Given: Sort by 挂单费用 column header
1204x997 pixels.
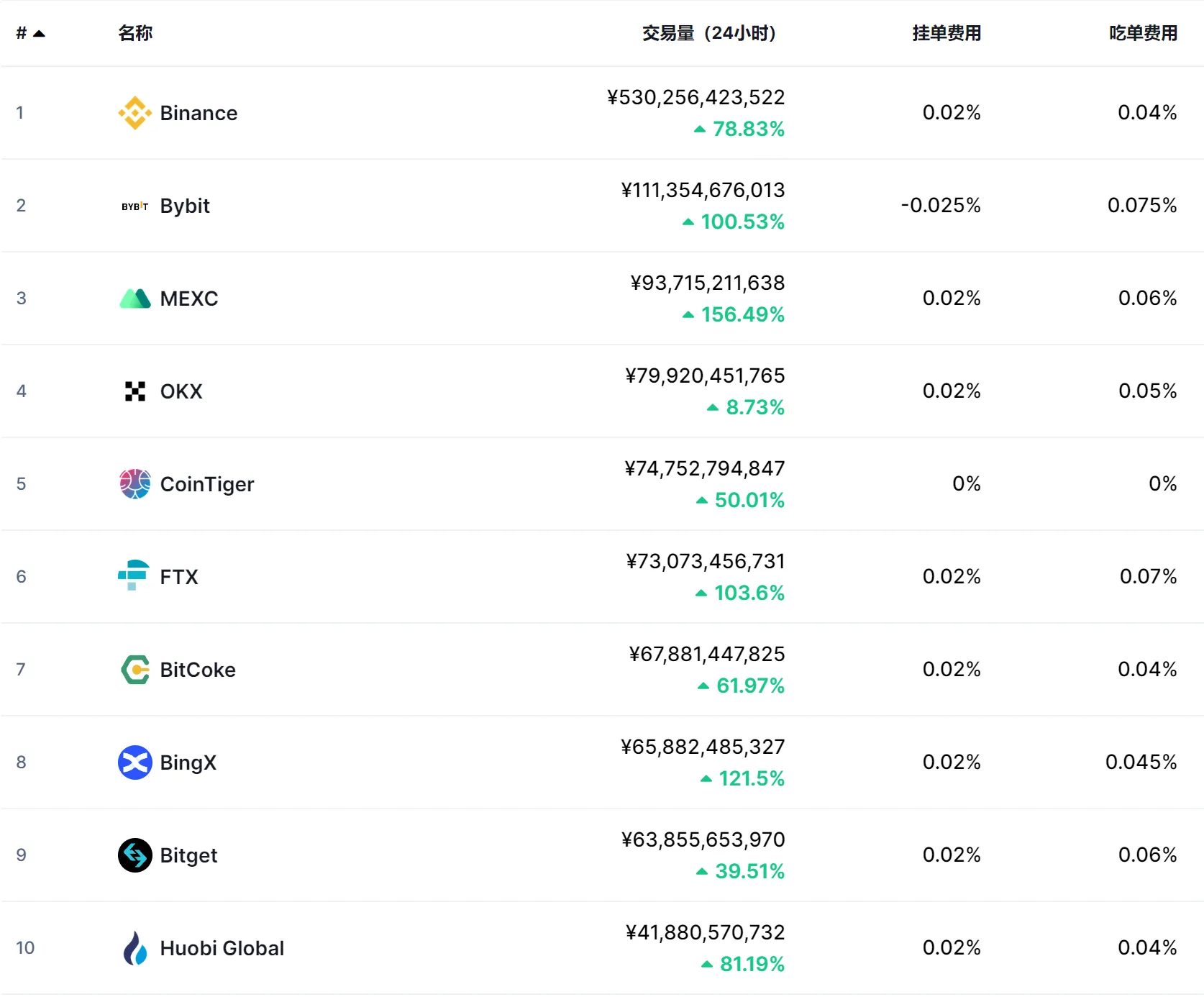Looking at the screenshot, I should click(x=947, y=33).
